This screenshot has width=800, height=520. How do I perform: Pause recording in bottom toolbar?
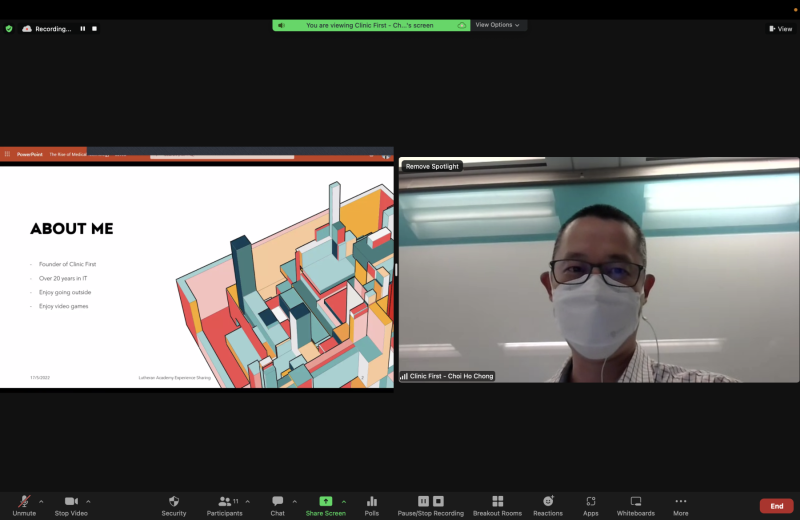tap(423, 501)
